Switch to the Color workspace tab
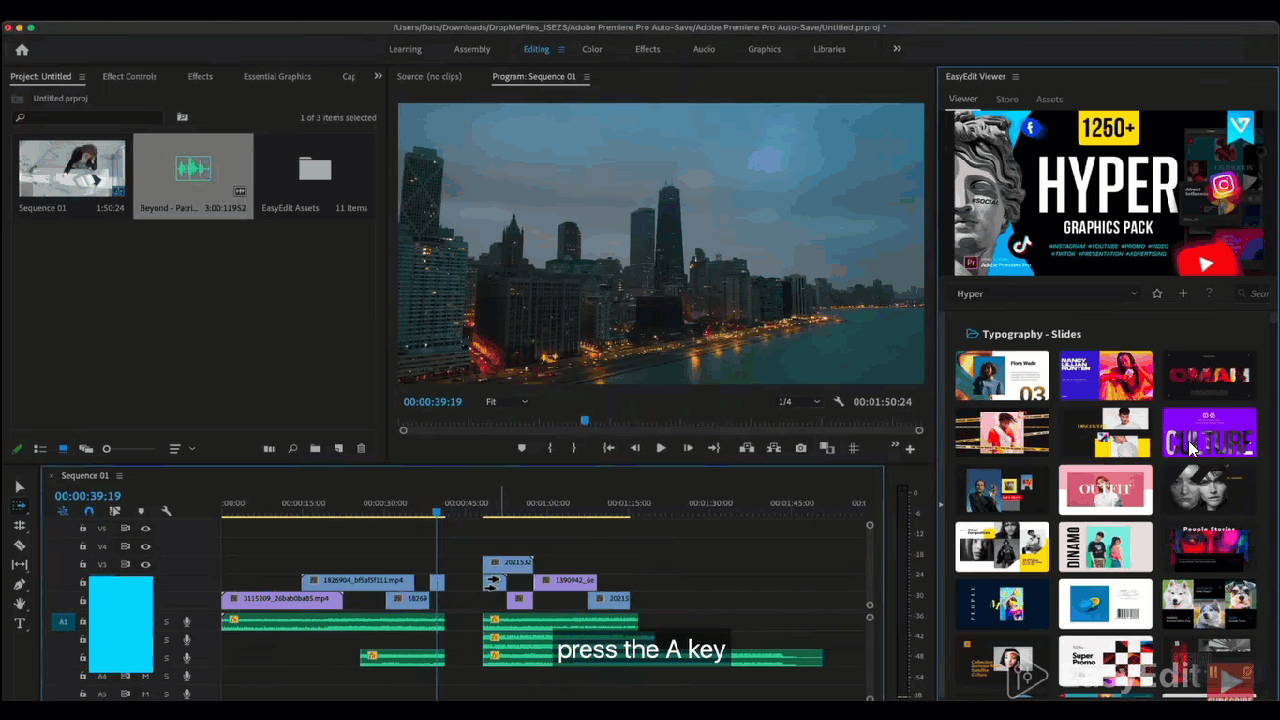 592,49
